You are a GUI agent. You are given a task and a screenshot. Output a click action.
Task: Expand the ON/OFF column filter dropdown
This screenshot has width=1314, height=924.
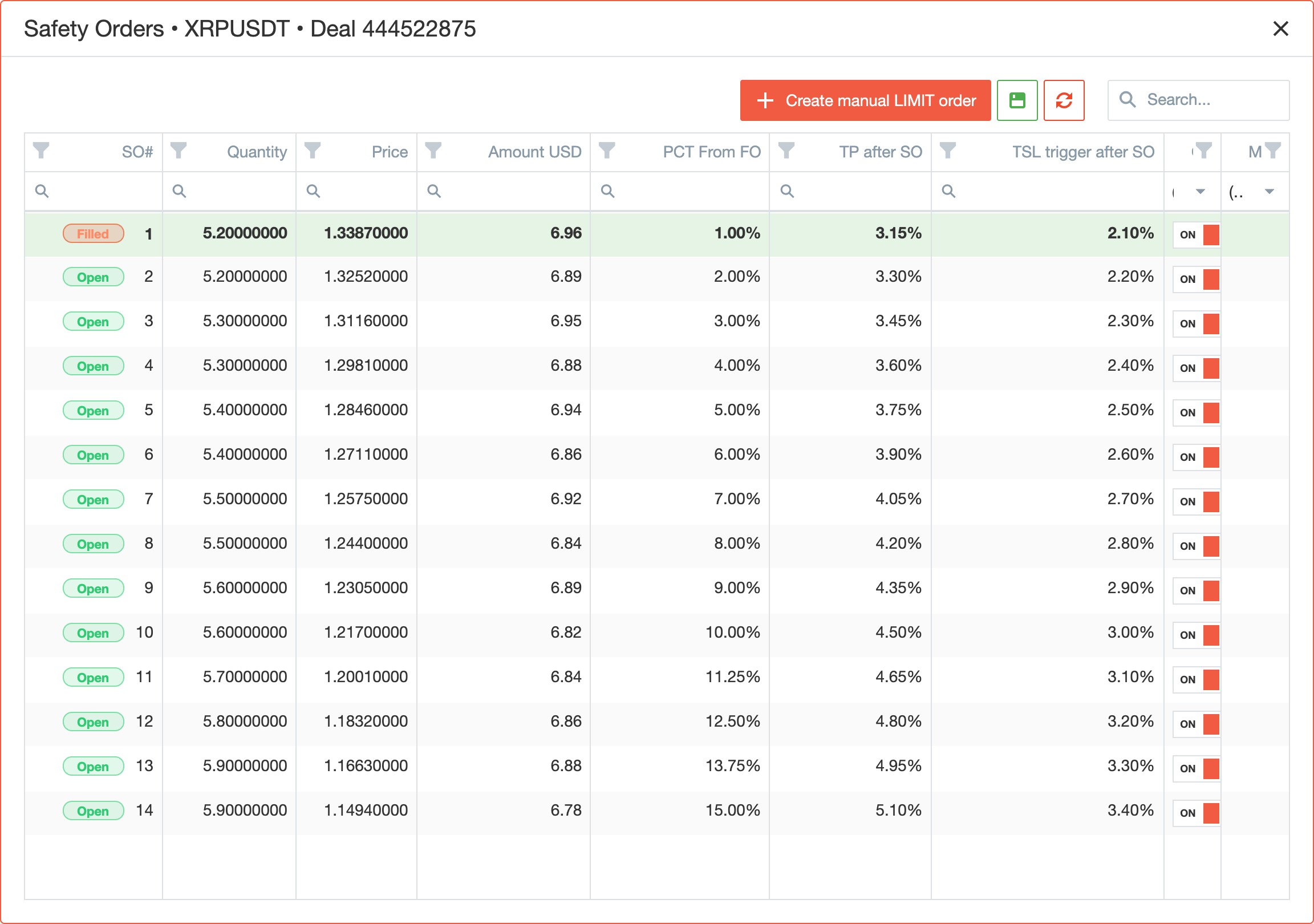click(x=1201, y=192)
